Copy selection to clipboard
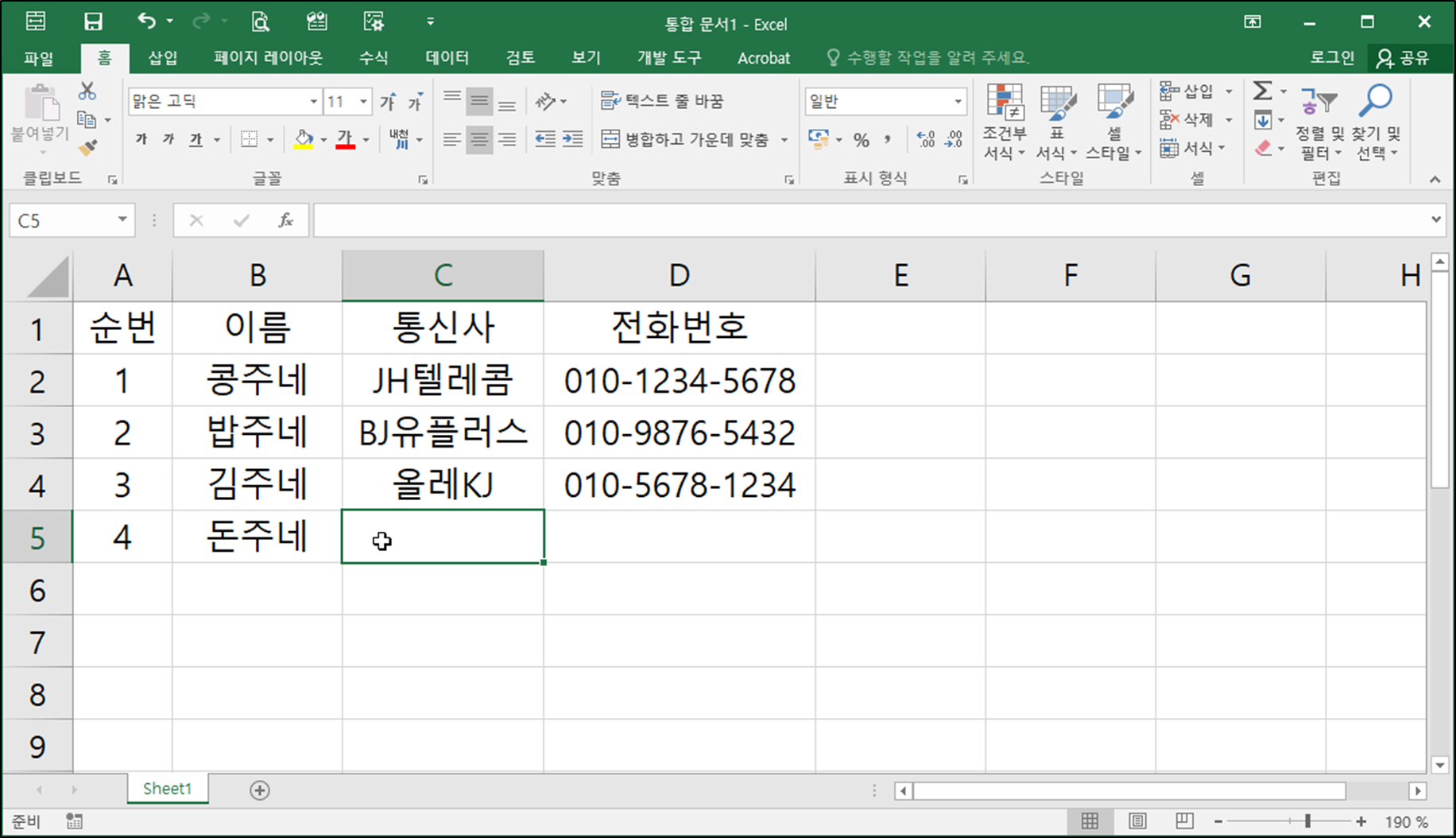1456x838 pixels. [87, 120]
